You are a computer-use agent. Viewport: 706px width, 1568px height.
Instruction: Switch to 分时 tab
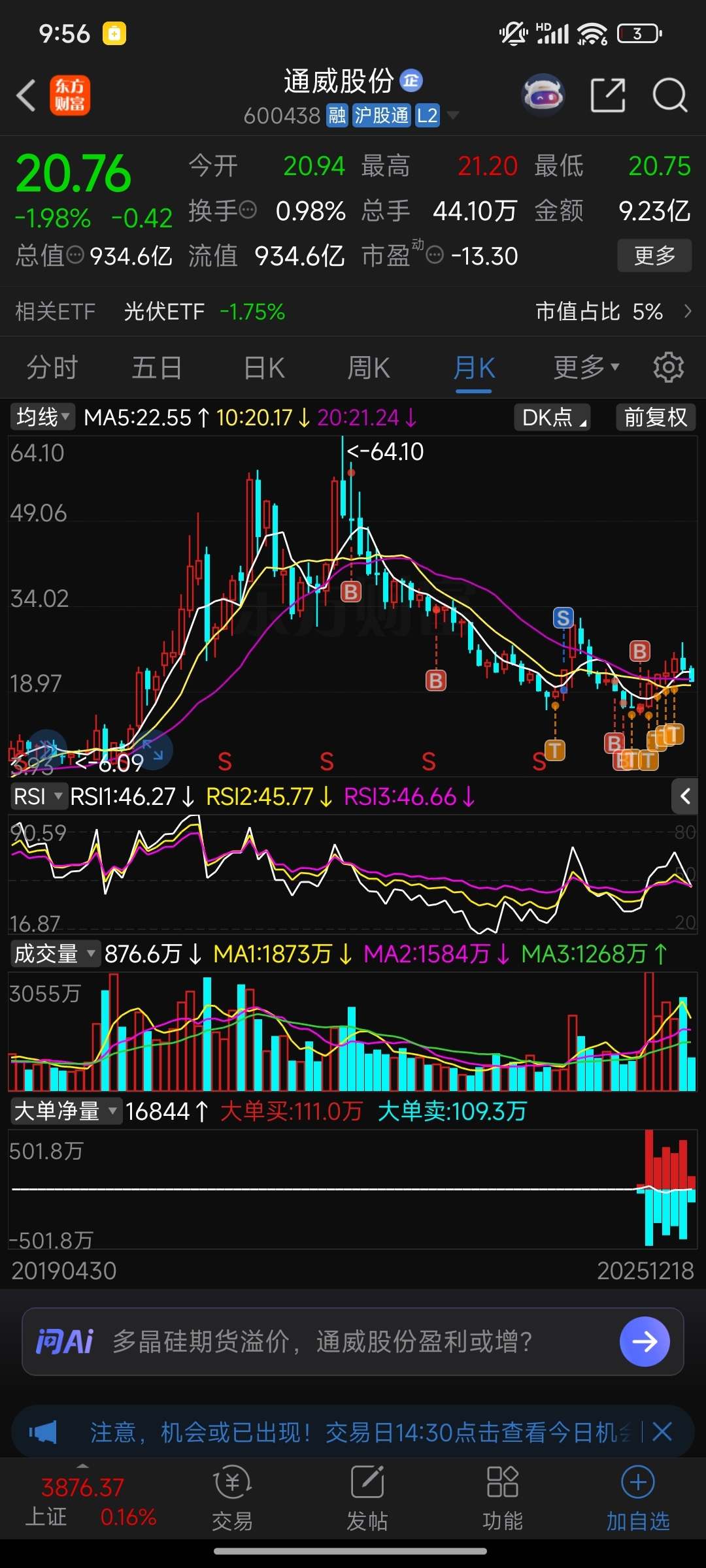pos(52,367)
